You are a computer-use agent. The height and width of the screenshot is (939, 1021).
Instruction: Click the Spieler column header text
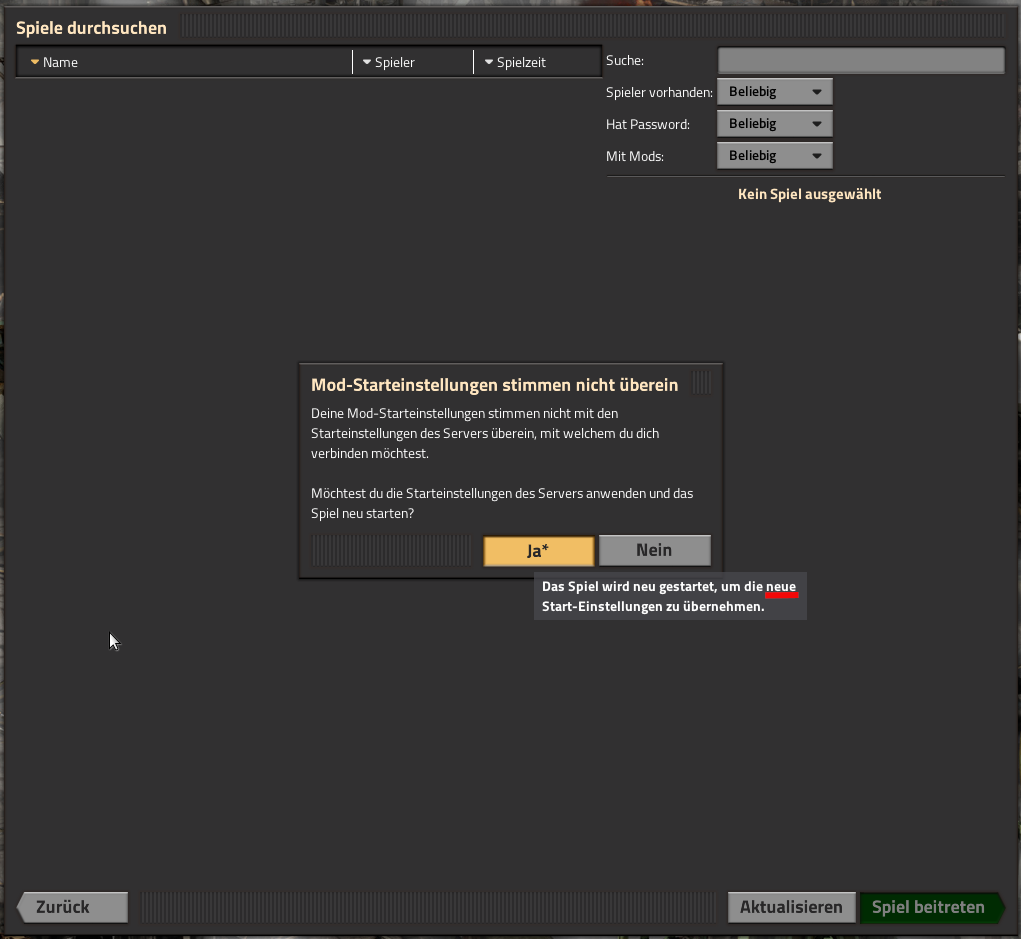coord(395,62)
